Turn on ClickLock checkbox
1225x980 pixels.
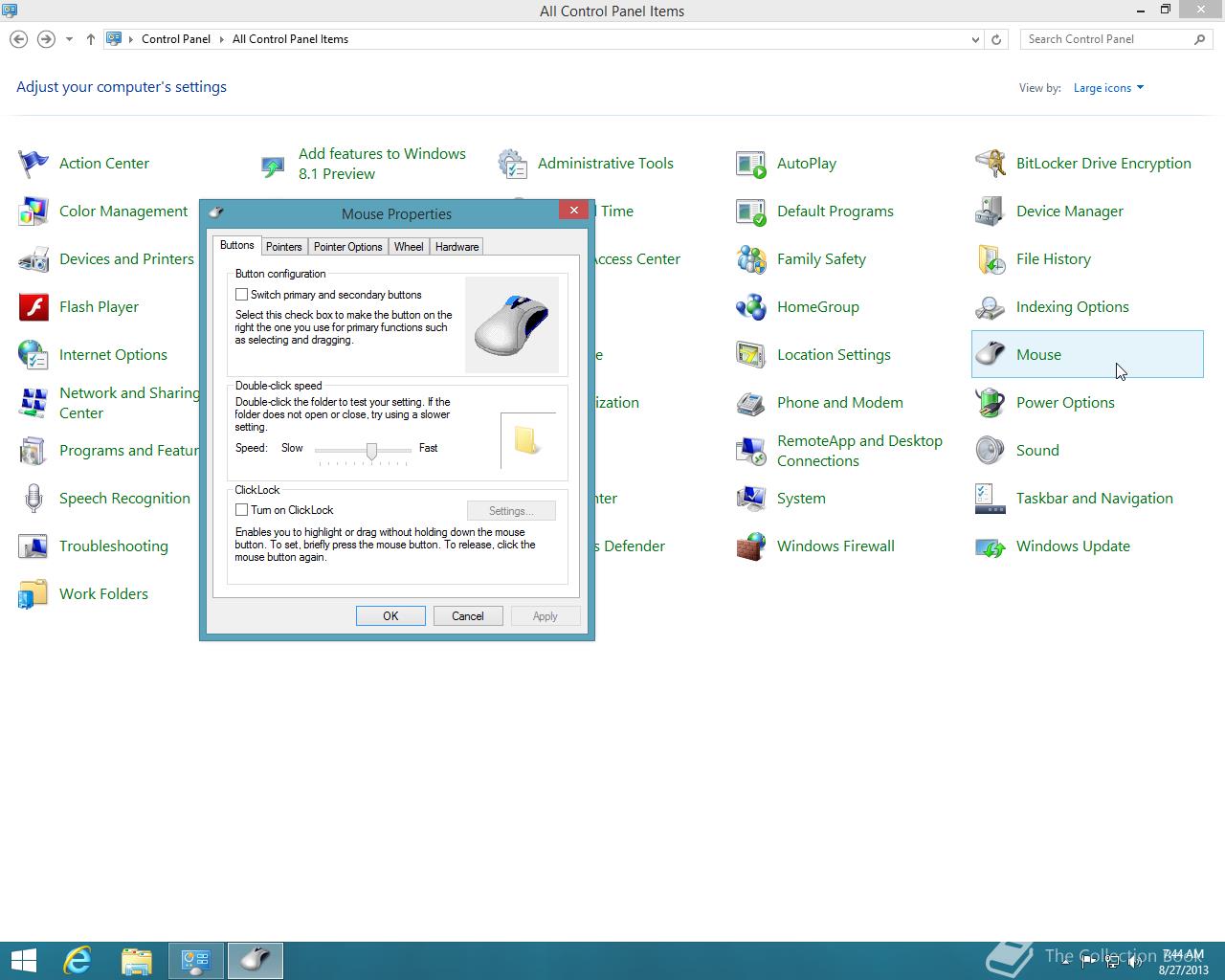tap(242, 510)
